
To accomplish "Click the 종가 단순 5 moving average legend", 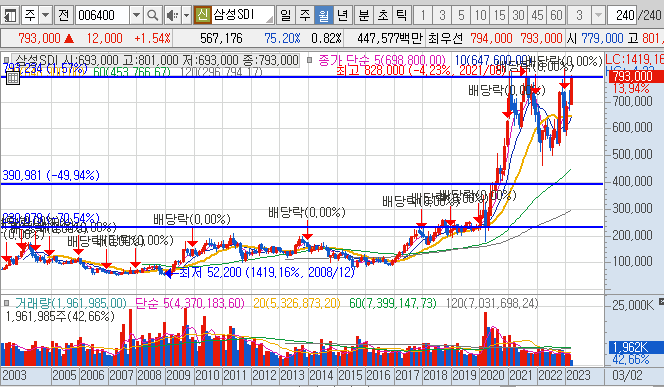I will [x=382, y=60].
